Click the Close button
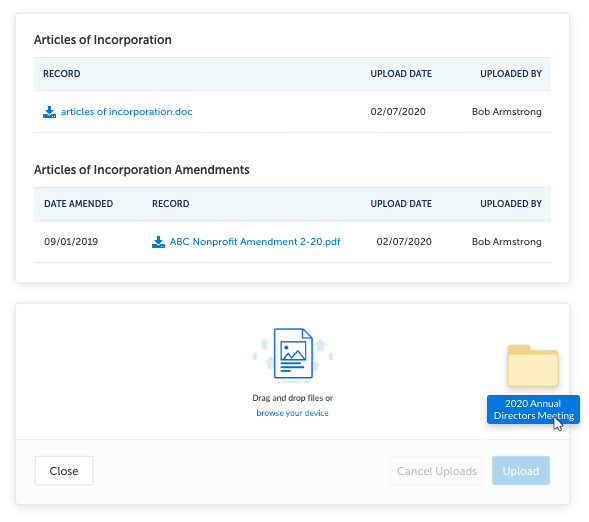The image size is (589, 522). click(64, 471)
